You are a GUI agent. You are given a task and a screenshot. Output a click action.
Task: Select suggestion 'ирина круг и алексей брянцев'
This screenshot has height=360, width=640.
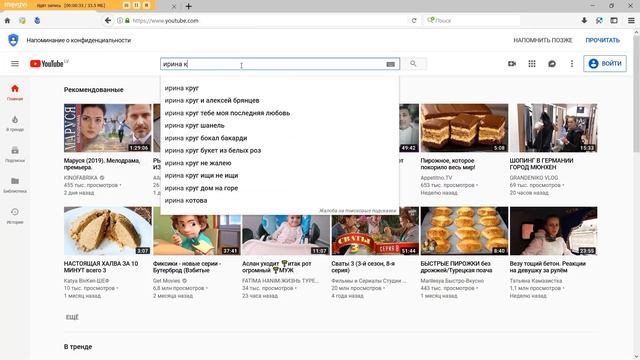coord(280,100)
